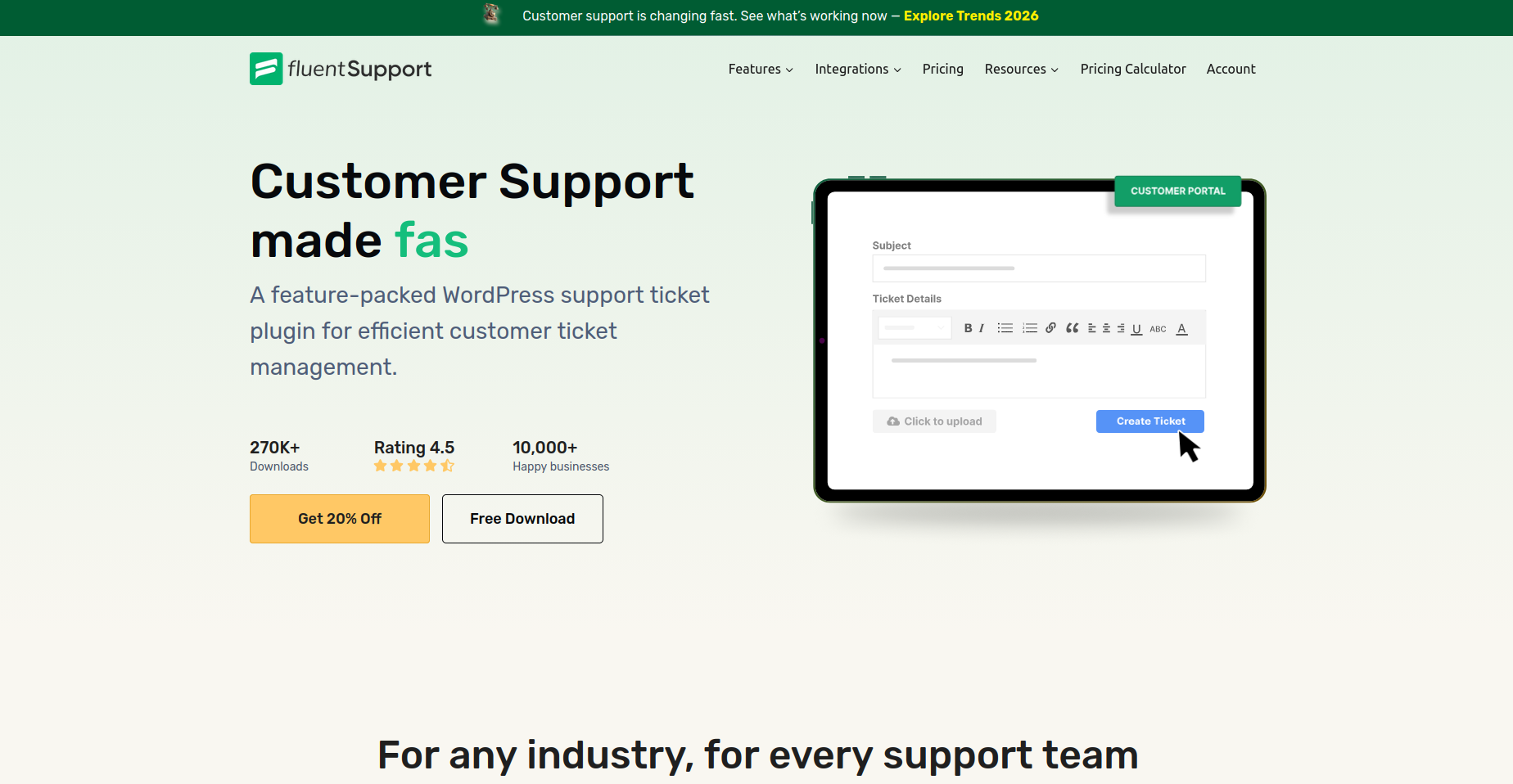
Task: Click the Get 20% Off button
Action: (x=340, y=519)
